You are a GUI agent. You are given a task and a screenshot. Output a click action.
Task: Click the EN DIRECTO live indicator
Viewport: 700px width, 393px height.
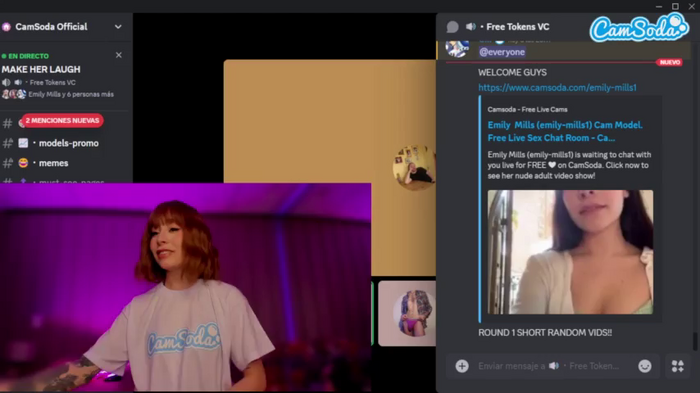[x=25, y=56]
